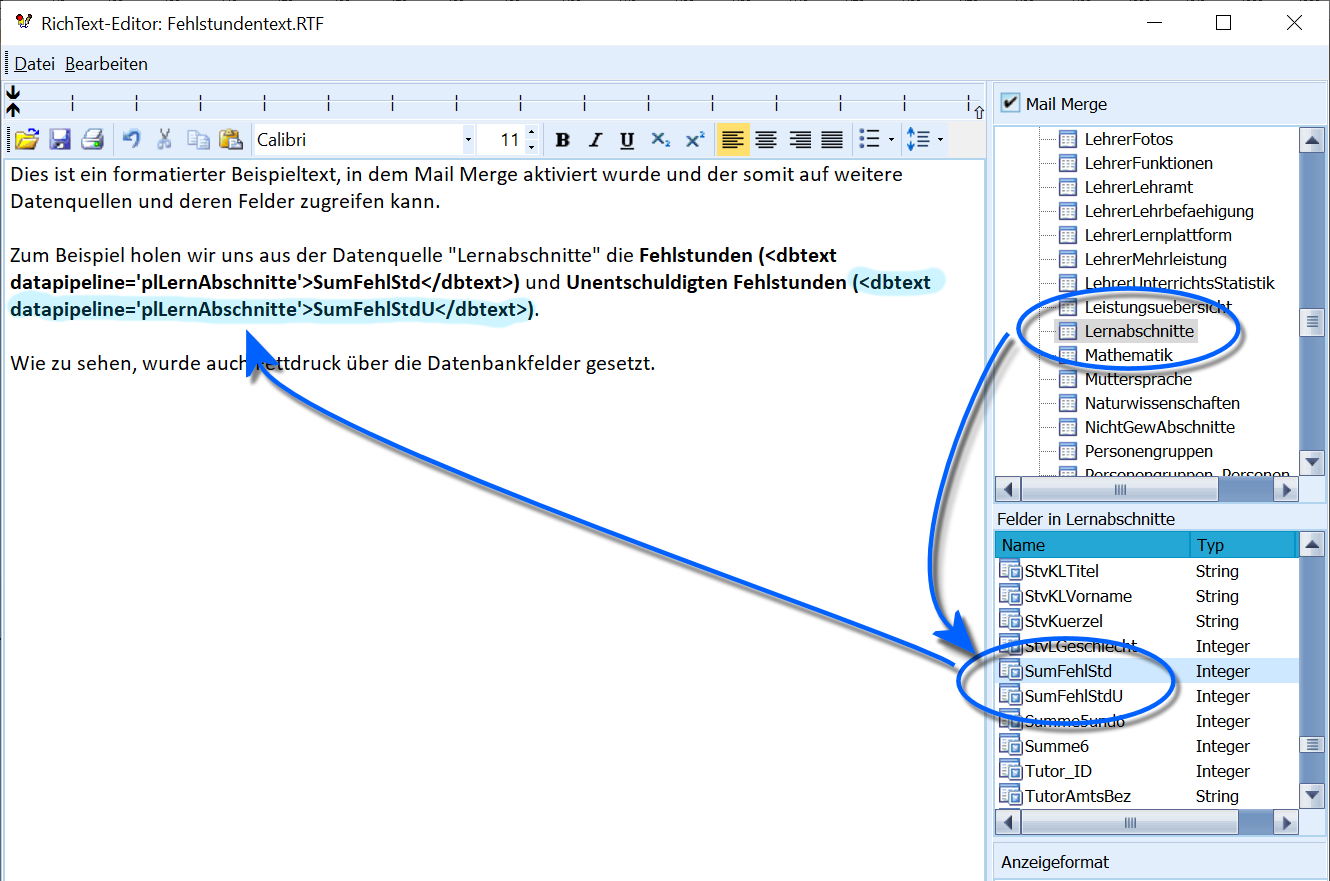Viewport: 1330px width, 881px height.
Task: Decrease font size with down stepper
Action: point(531,147)
